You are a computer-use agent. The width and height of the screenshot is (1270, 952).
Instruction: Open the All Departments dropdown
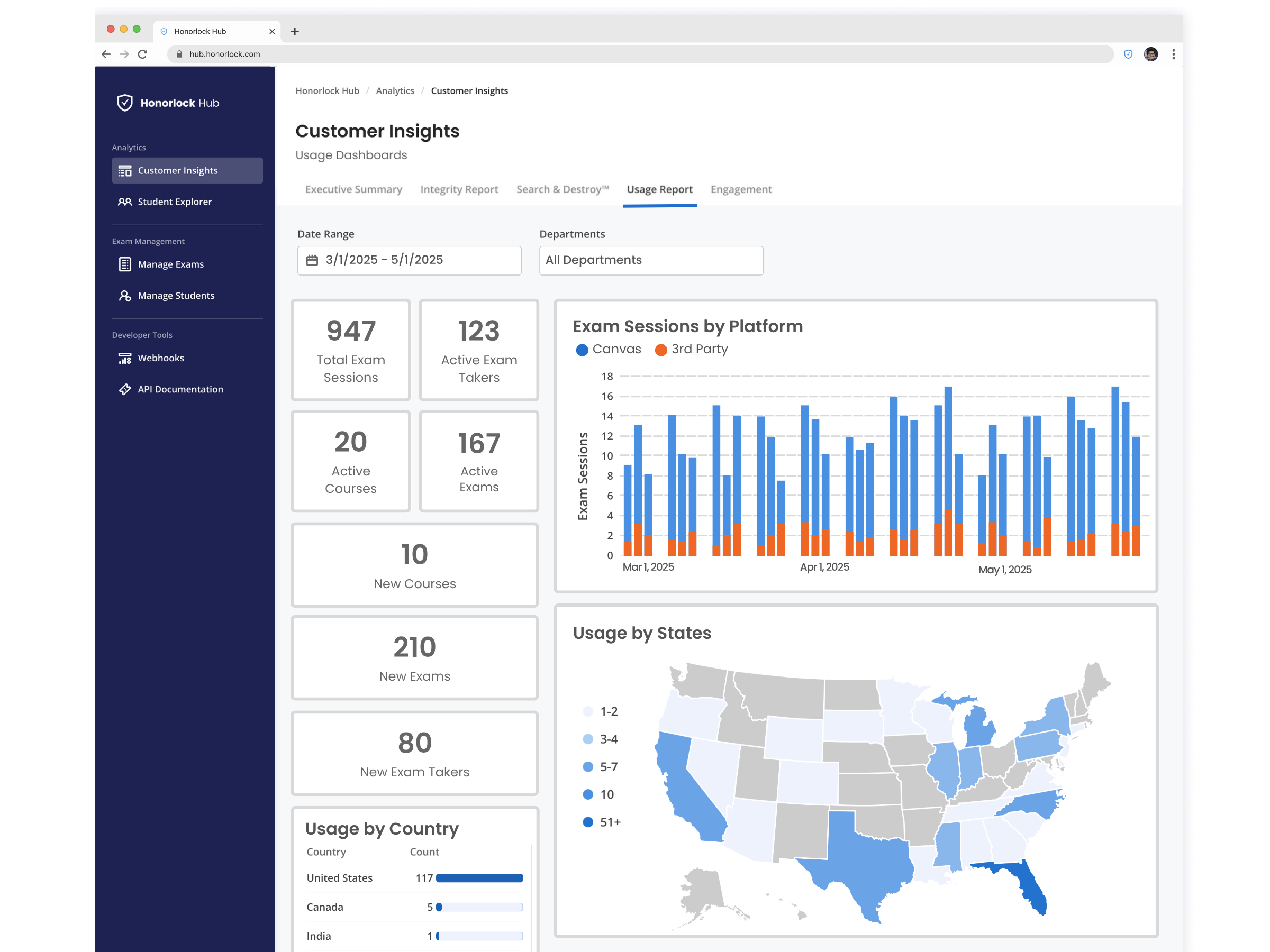click(650, 261)
